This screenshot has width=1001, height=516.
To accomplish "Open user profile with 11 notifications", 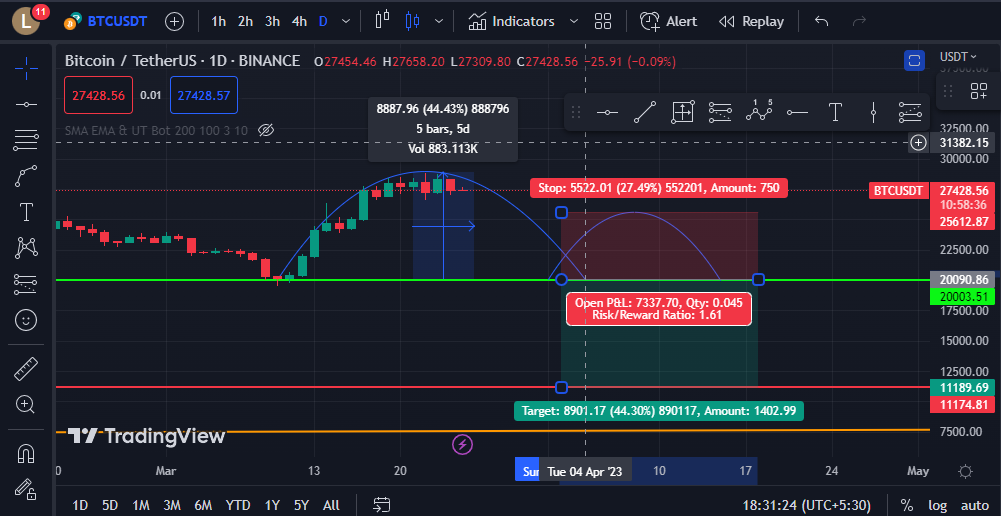I will (x=28, y=20).
